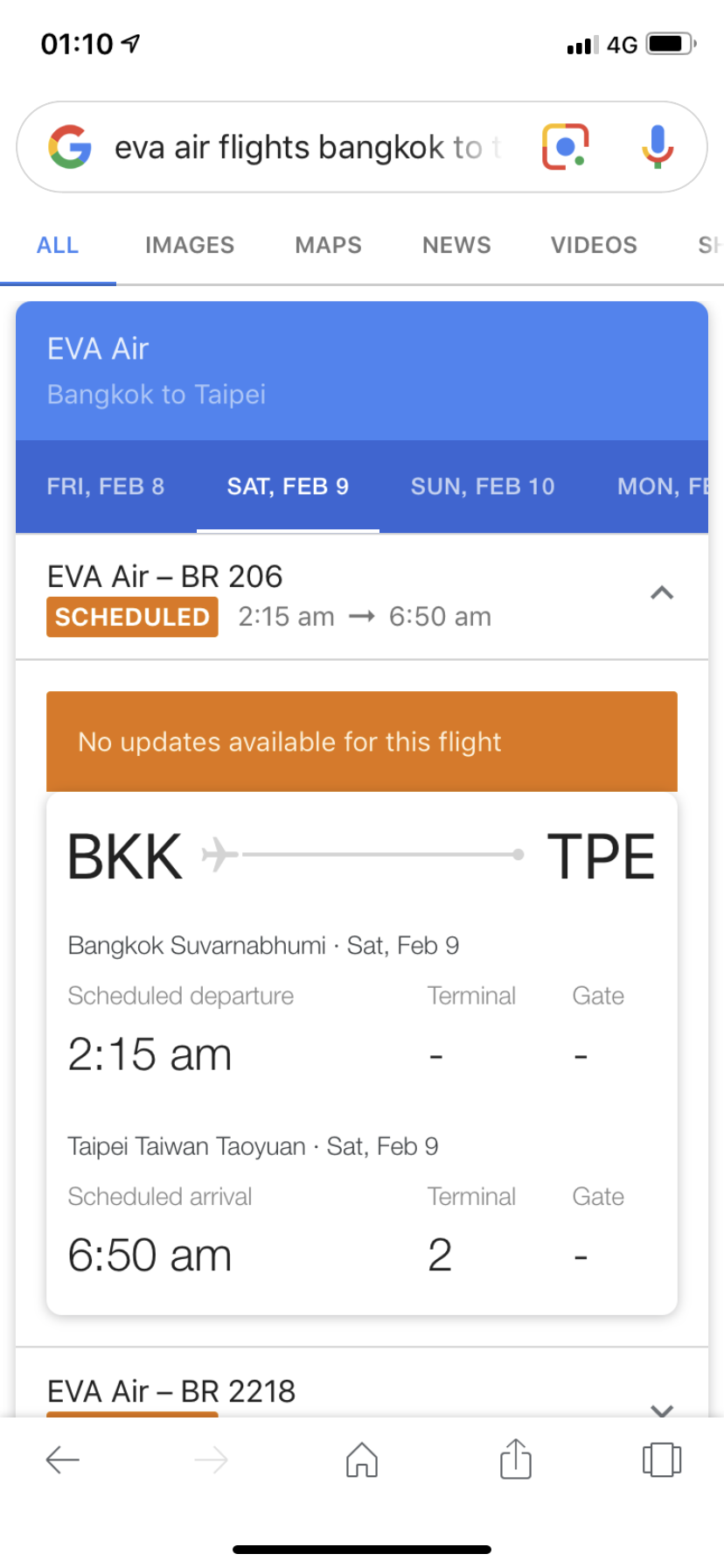Viewport: 724px width, 1568px height.
Task: Select the FRI, FEB 8 date tab
Action: point(106,486)
